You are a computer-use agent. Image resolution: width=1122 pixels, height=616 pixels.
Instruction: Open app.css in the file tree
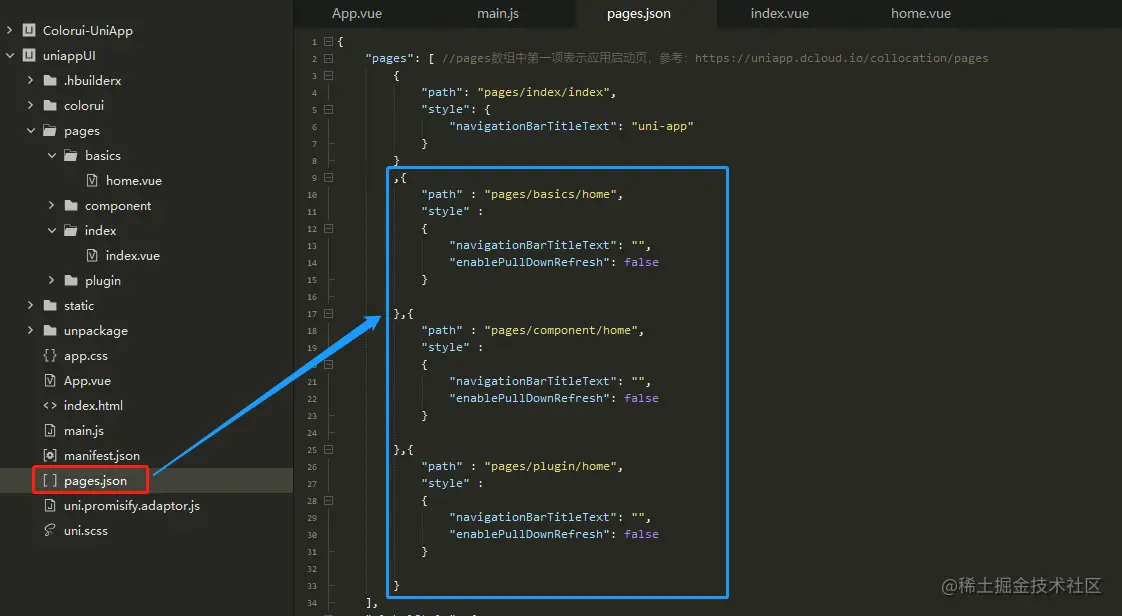[x=86, y=356]
